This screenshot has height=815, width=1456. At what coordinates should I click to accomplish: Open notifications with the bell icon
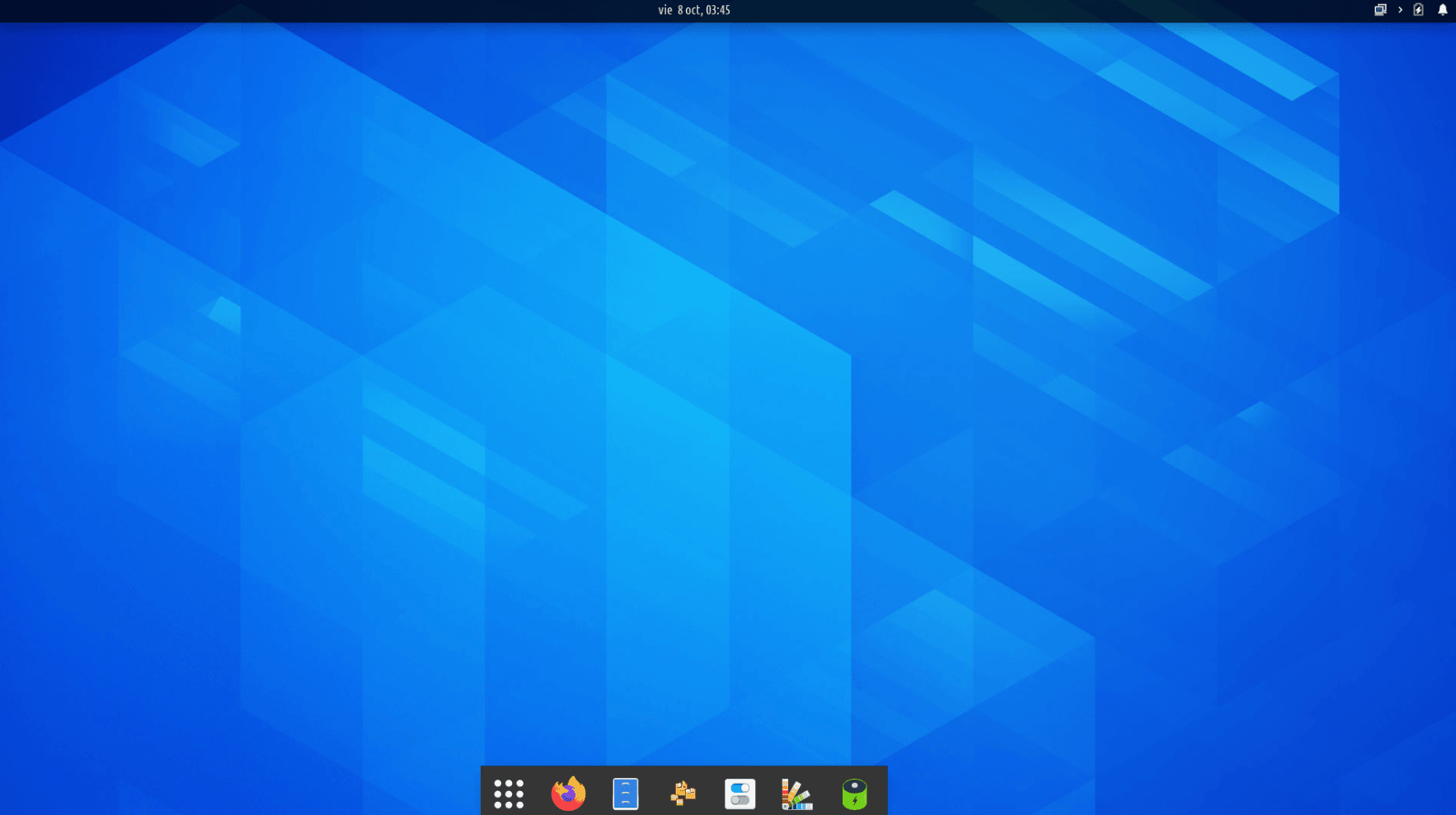click(1442, 10)
